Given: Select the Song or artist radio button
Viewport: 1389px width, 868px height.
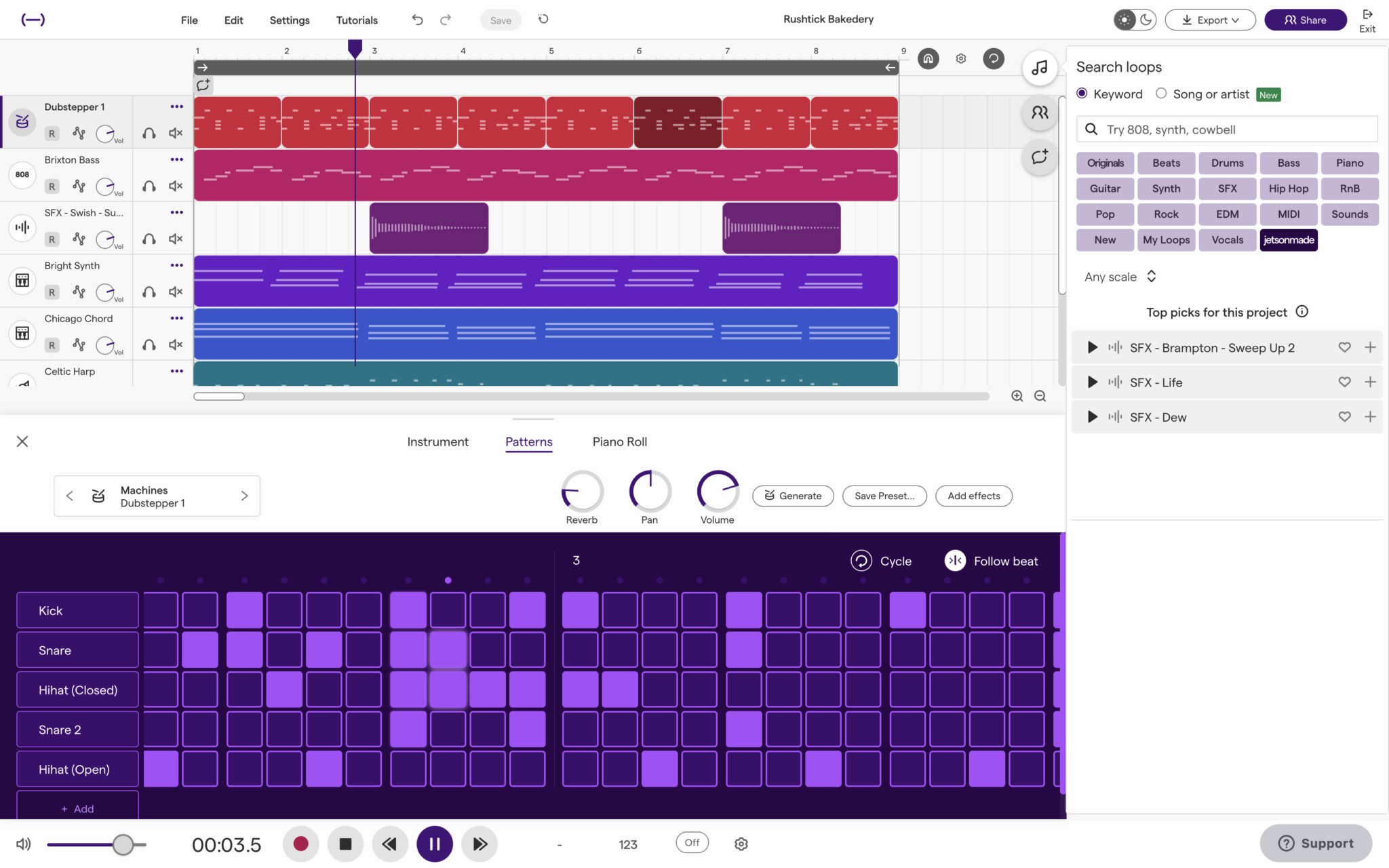Looking at the screenshot, I should (1160, 94).
